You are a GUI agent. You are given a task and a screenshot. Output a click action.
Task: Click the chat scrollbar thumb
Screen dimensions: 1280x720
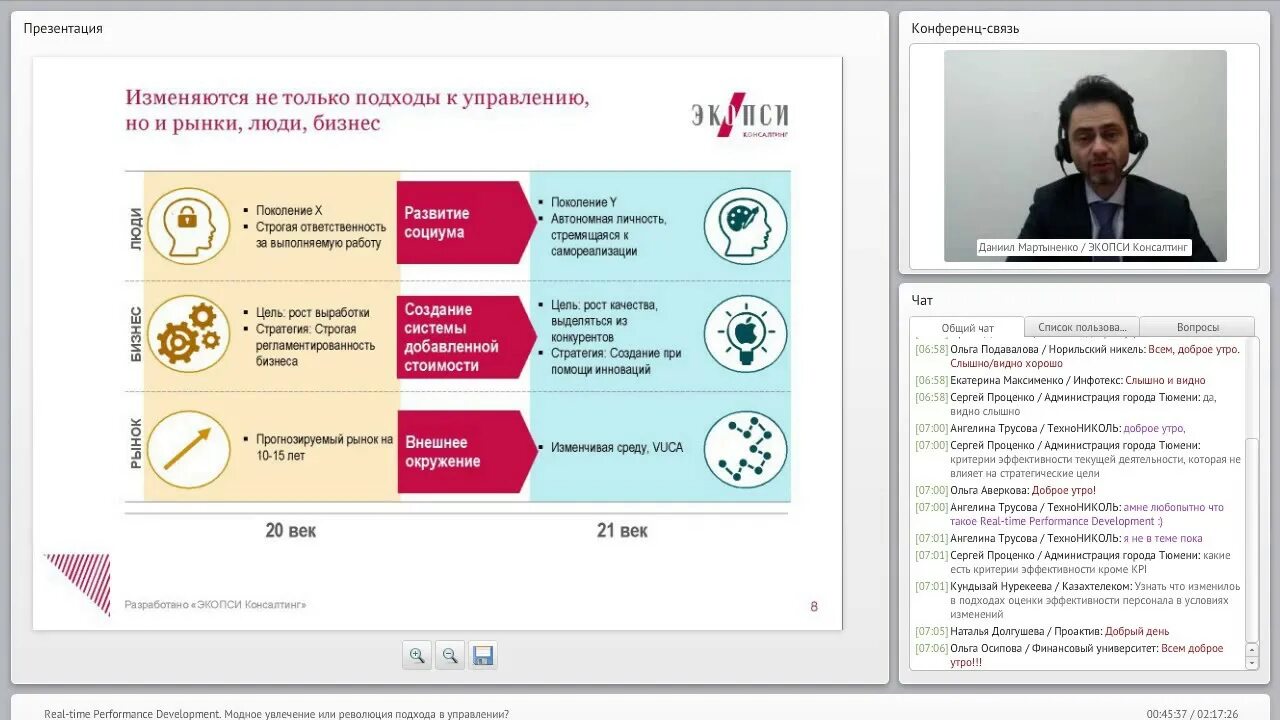pyautogui.click(x=1252, y=540)
